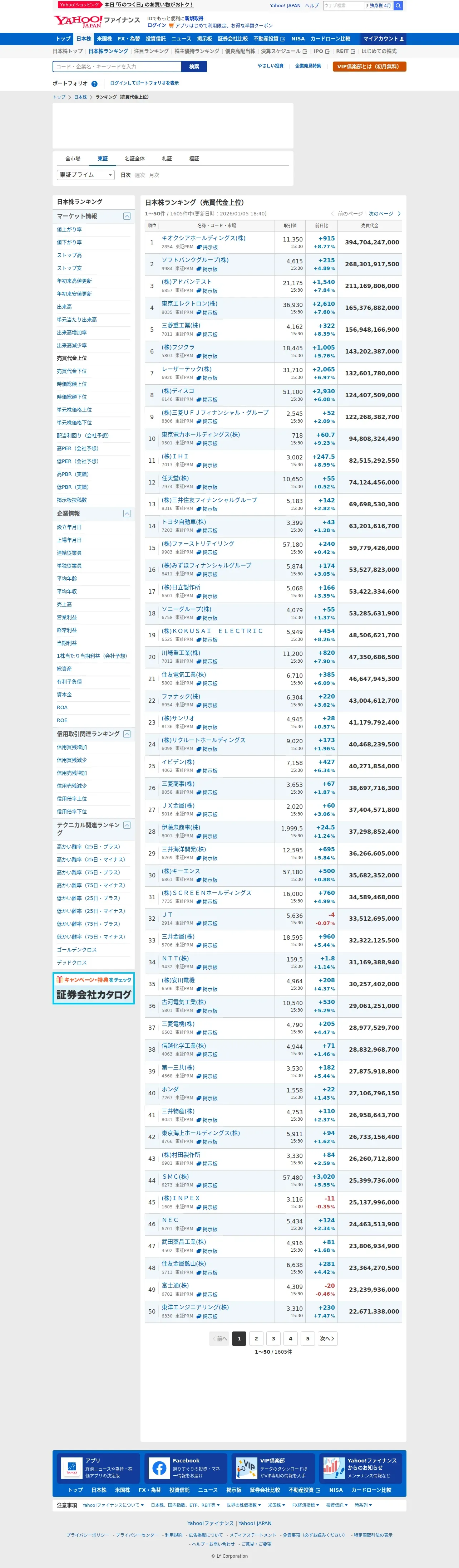Open the 東証プライム market dropdown
The height and width of the screenshot is (1568, 459).
coord(86,175)
